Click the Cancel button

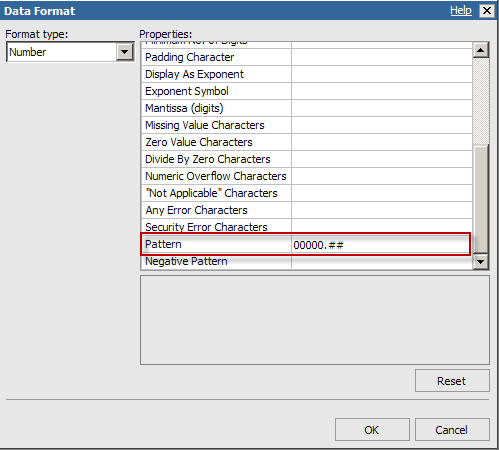point(452,430)
